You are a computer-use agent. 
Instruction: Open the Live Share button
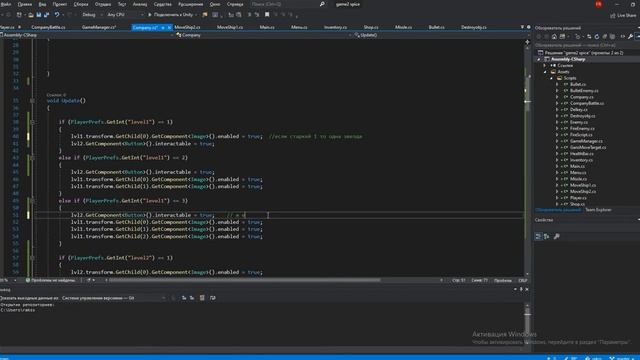click(x=623, y=15)
